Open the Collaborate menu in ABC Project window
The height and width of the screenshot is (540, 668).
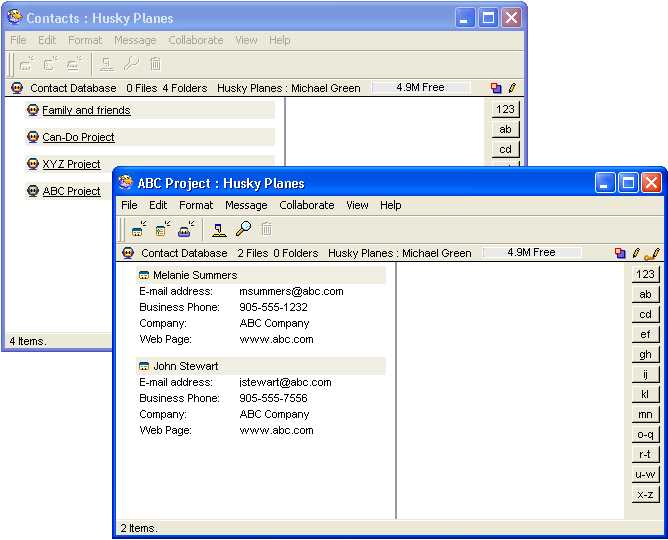(306, 205)
